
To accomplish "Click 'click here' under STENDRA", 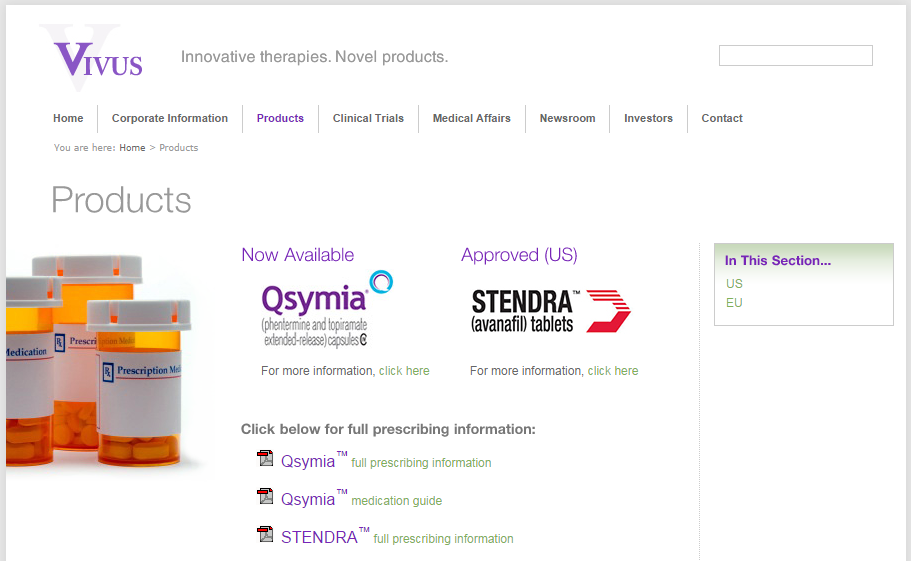I will point(613,371).
